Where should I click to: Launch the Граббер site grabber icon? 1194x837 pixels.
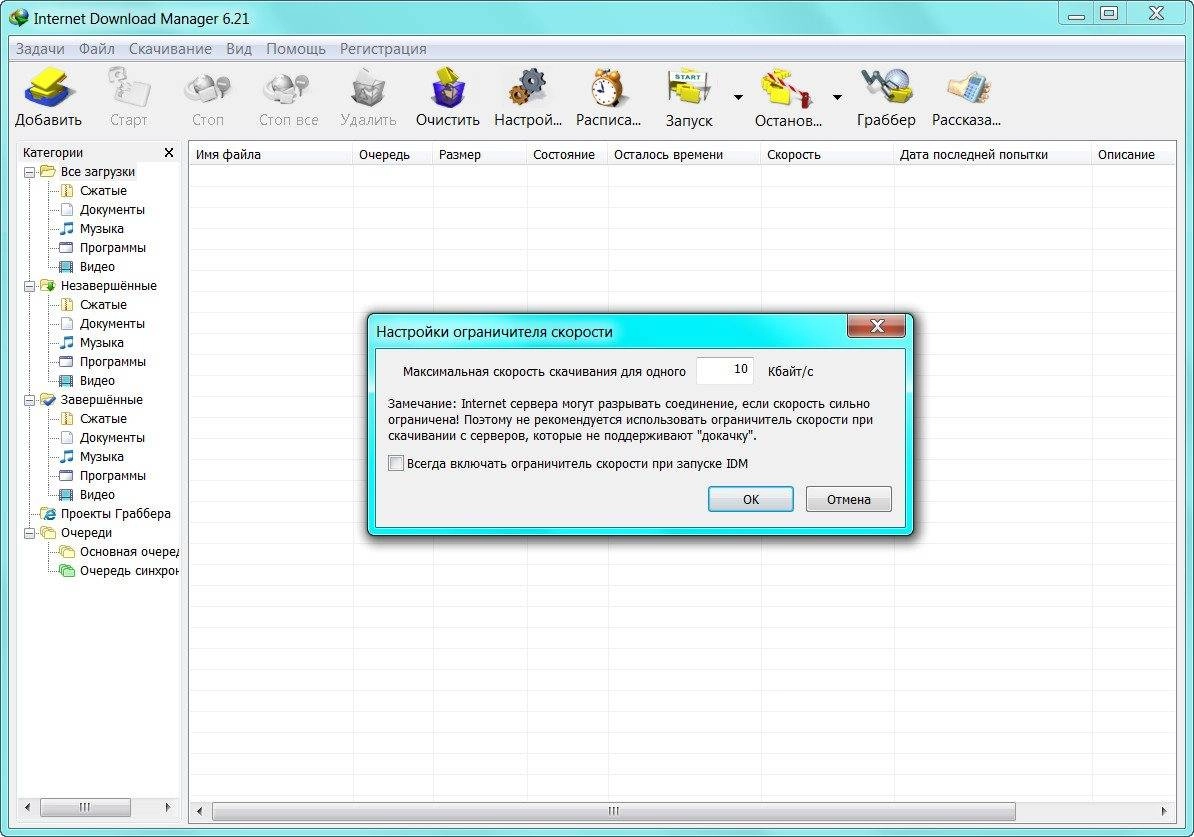886,87
